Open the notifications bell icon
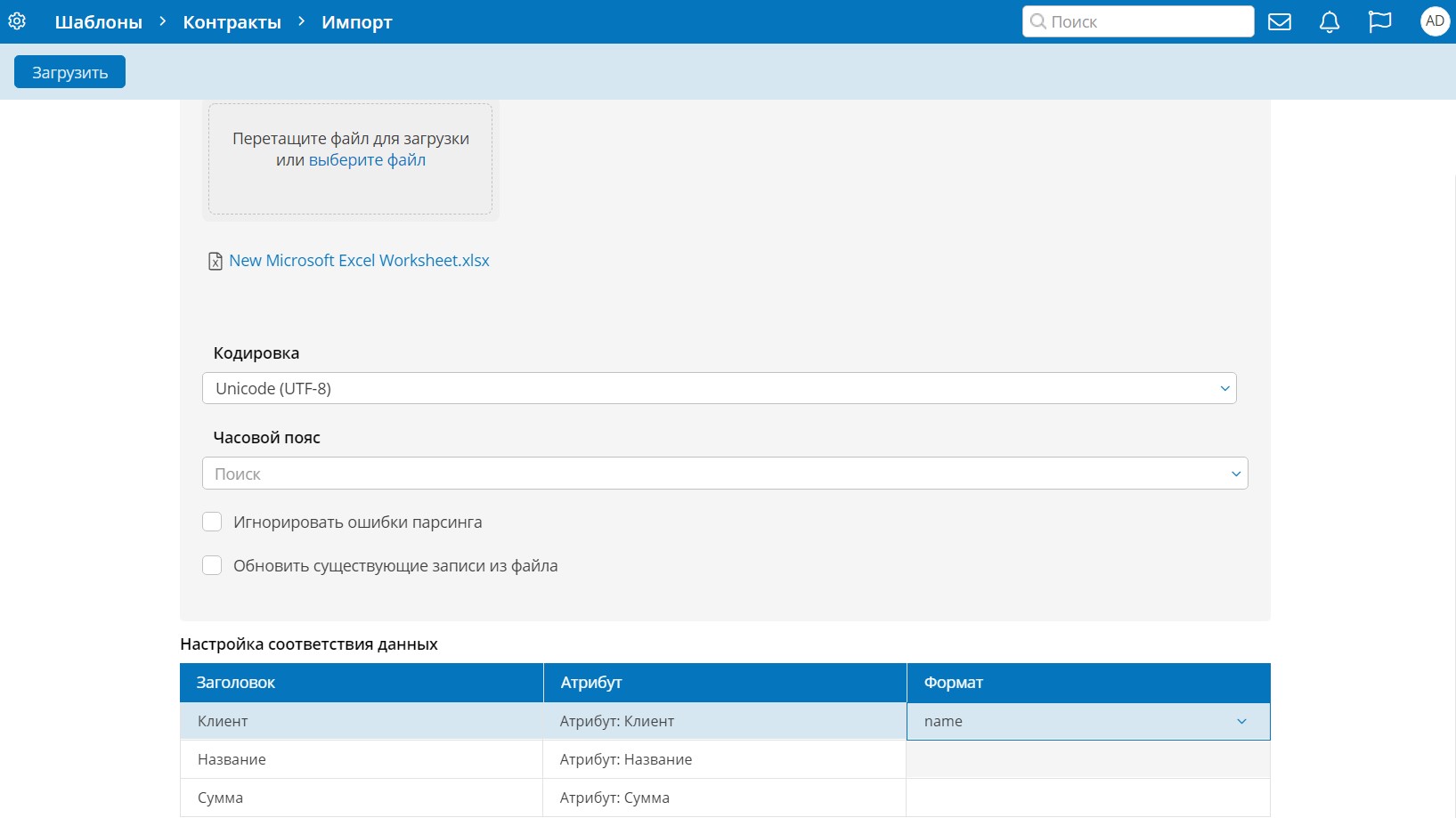 pos(1330,21)
